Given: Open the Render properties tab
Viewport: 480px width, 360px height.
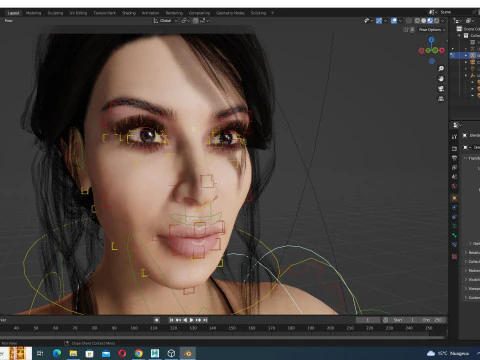Looking at the screenshot, I should (454, 148).
